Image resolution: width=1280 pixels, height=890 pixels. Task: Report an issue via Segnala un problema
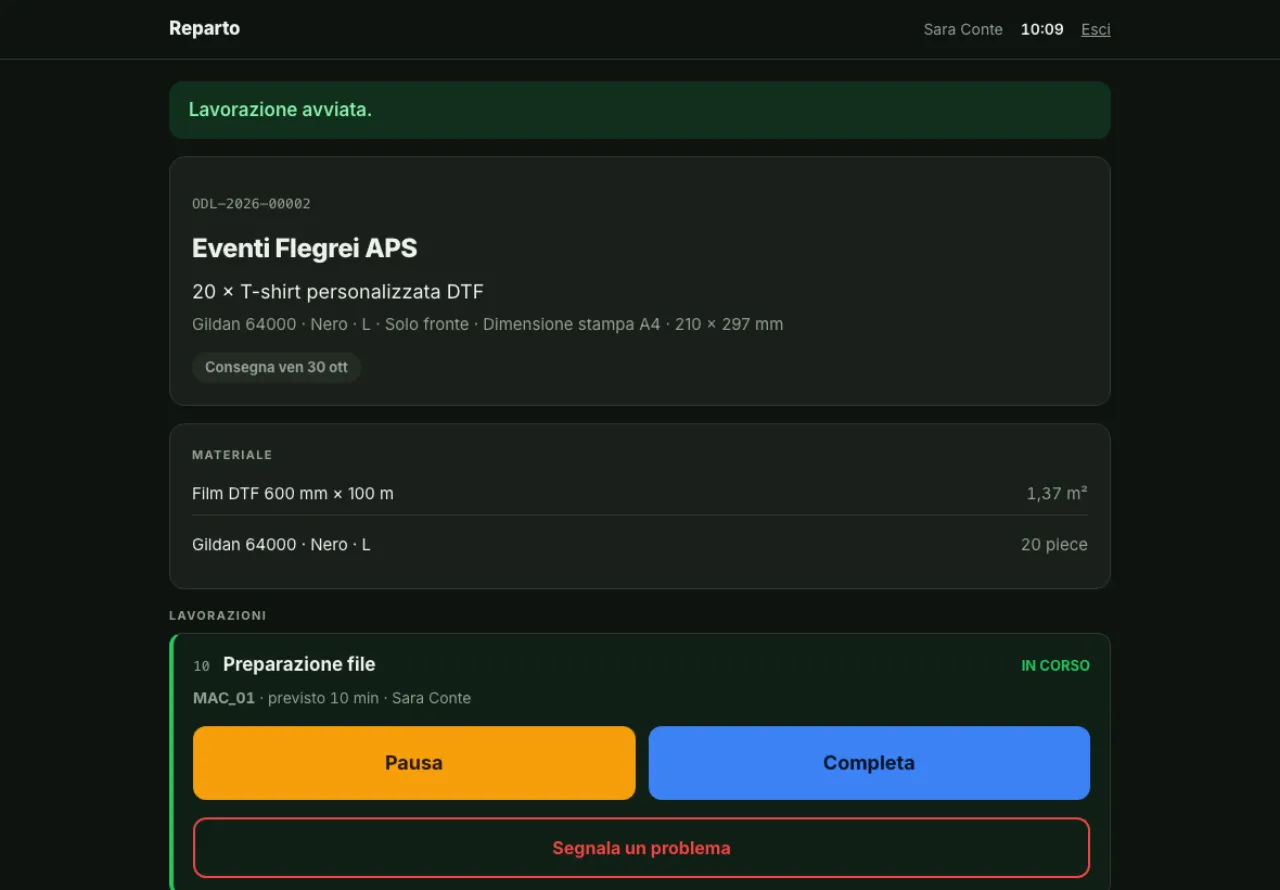click(x=641, y=848)
